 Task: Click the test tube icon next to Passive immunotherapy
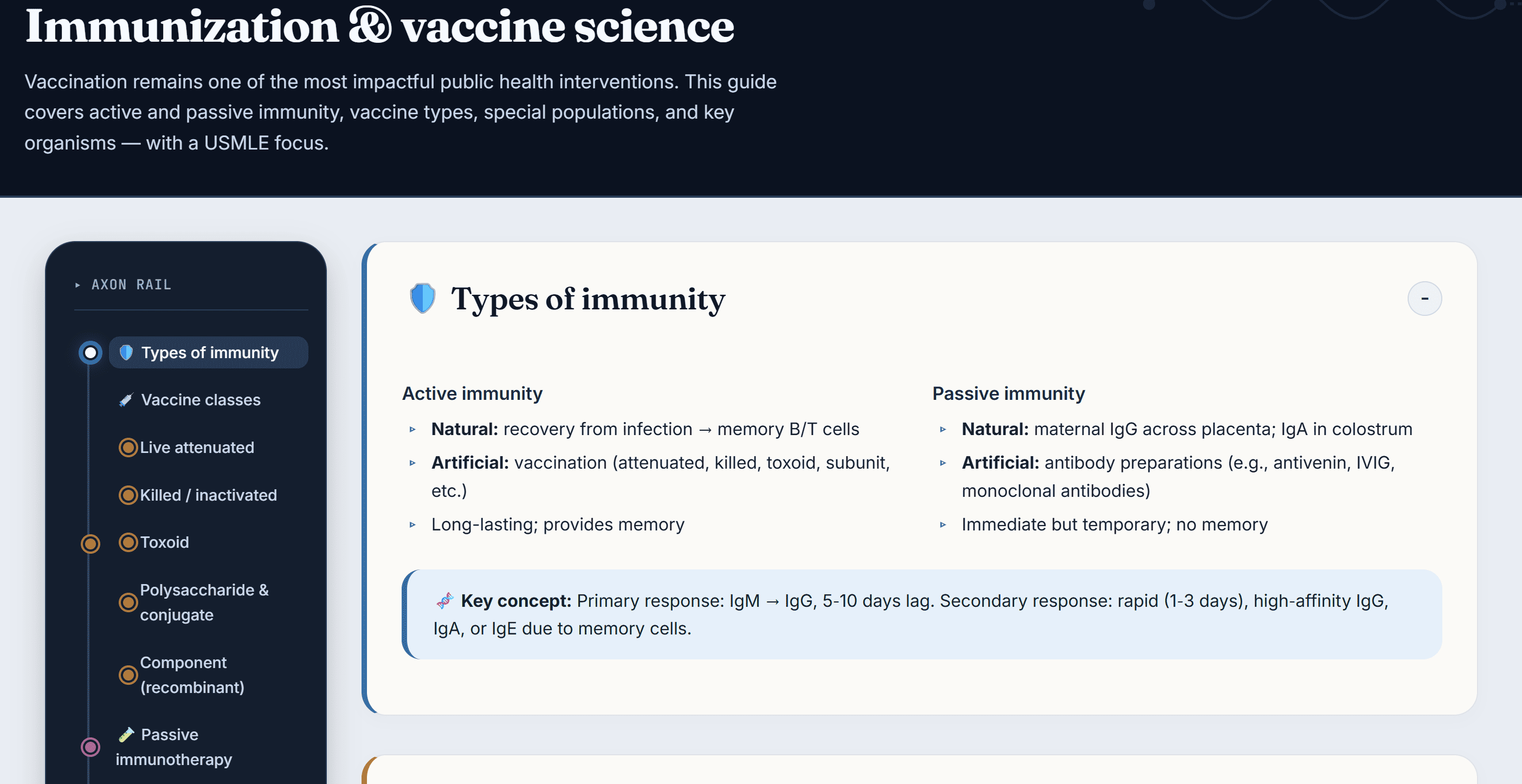[126, 734]
